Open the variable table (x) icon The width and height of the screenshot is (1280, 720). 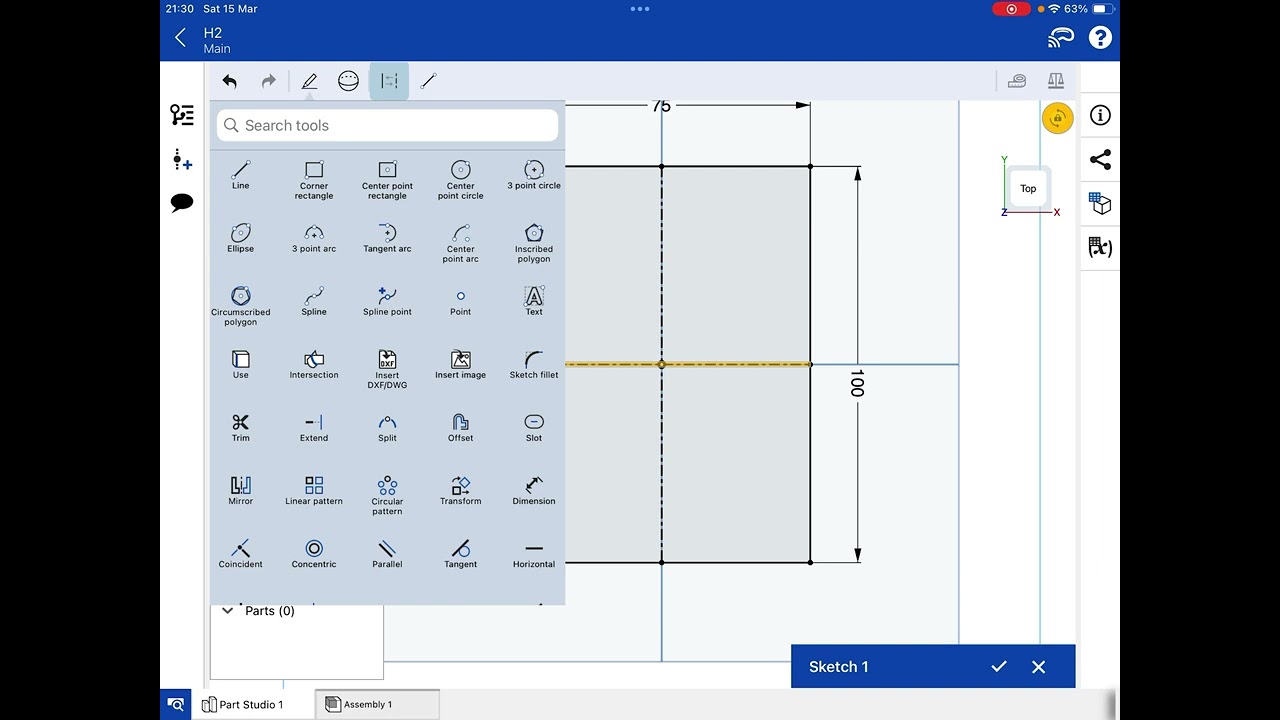[x=1100, y=247]
